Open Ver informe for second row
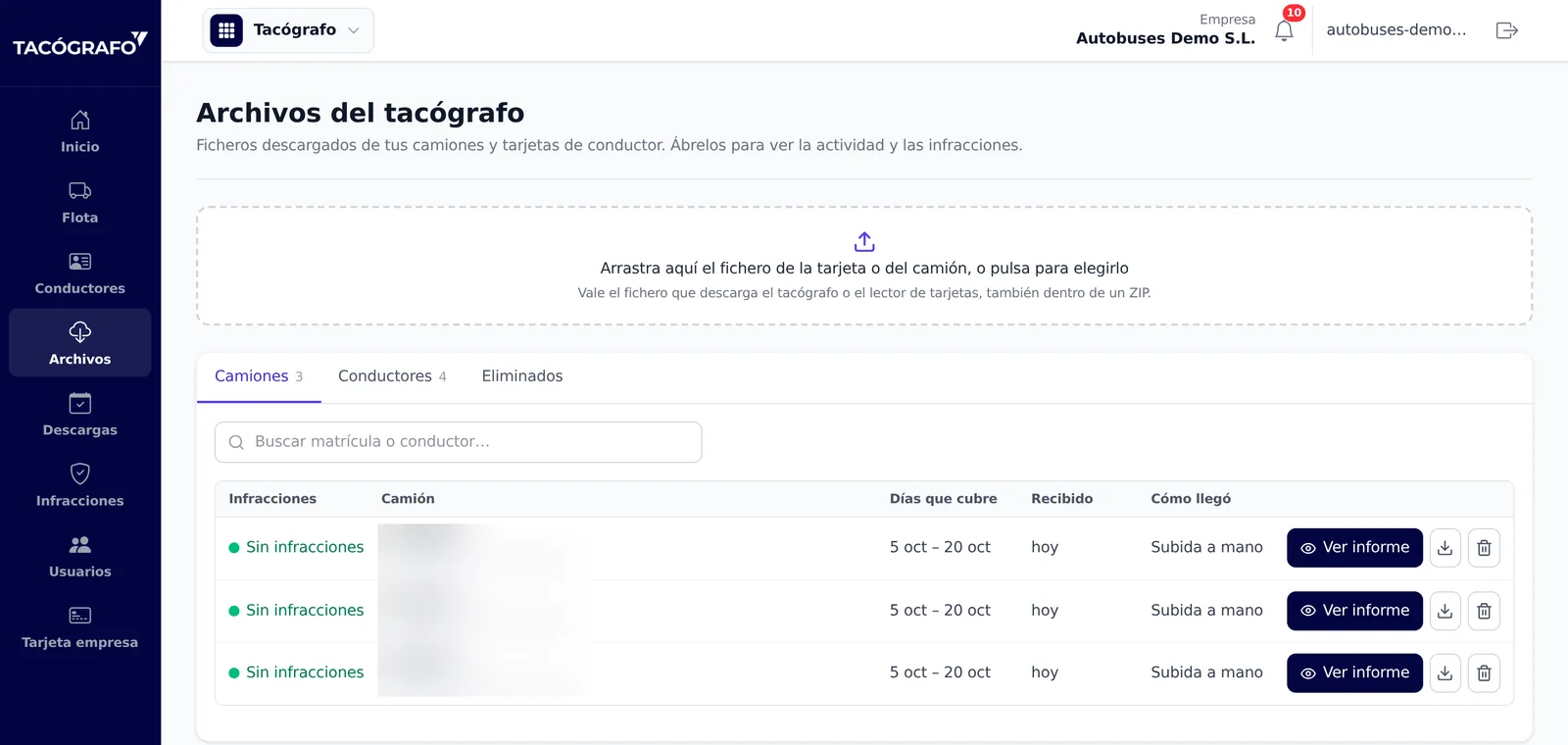Image resolution: width=1568 pixels, height=745 pixels. point(1354,611)
